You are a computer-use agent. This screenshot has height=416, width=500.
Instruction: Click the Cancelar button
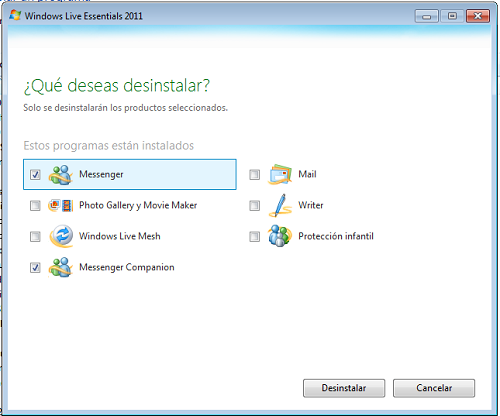(434, 388)
